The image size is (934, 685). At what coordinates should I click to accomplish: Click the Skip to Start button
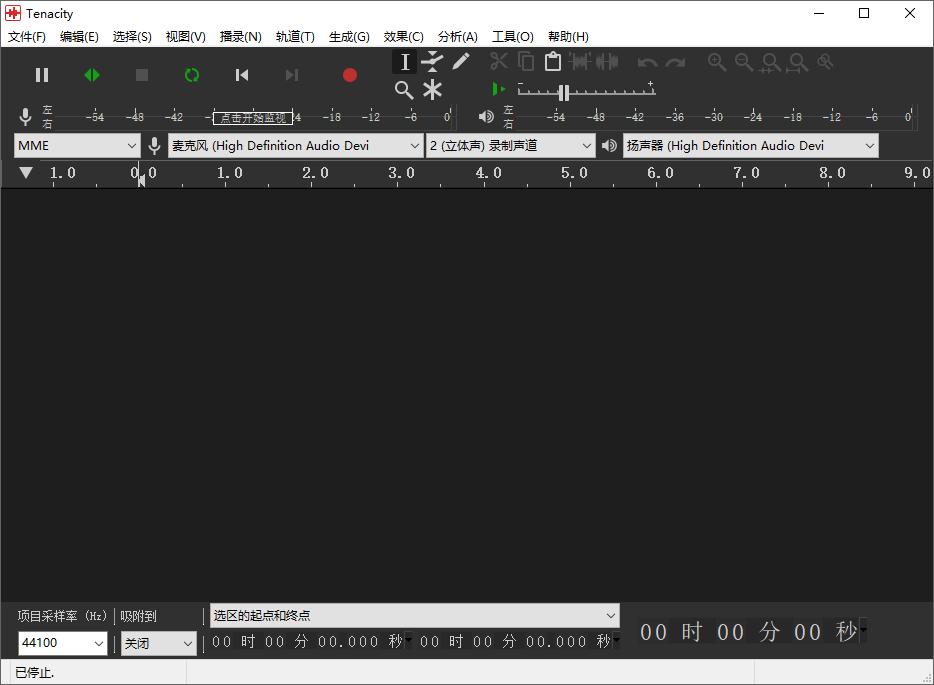tap(241, 75)
